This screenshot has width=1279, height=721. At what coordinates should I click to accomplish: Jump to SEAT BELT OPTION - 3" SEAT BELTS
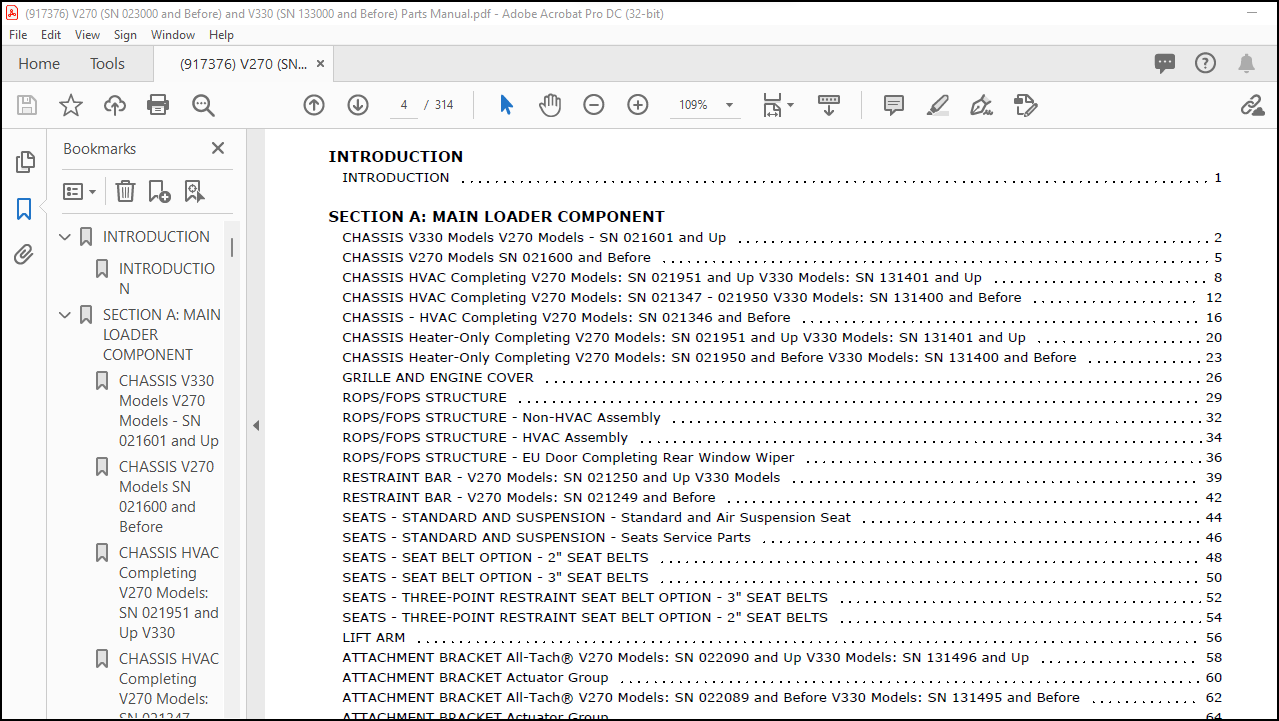(495, 578)
